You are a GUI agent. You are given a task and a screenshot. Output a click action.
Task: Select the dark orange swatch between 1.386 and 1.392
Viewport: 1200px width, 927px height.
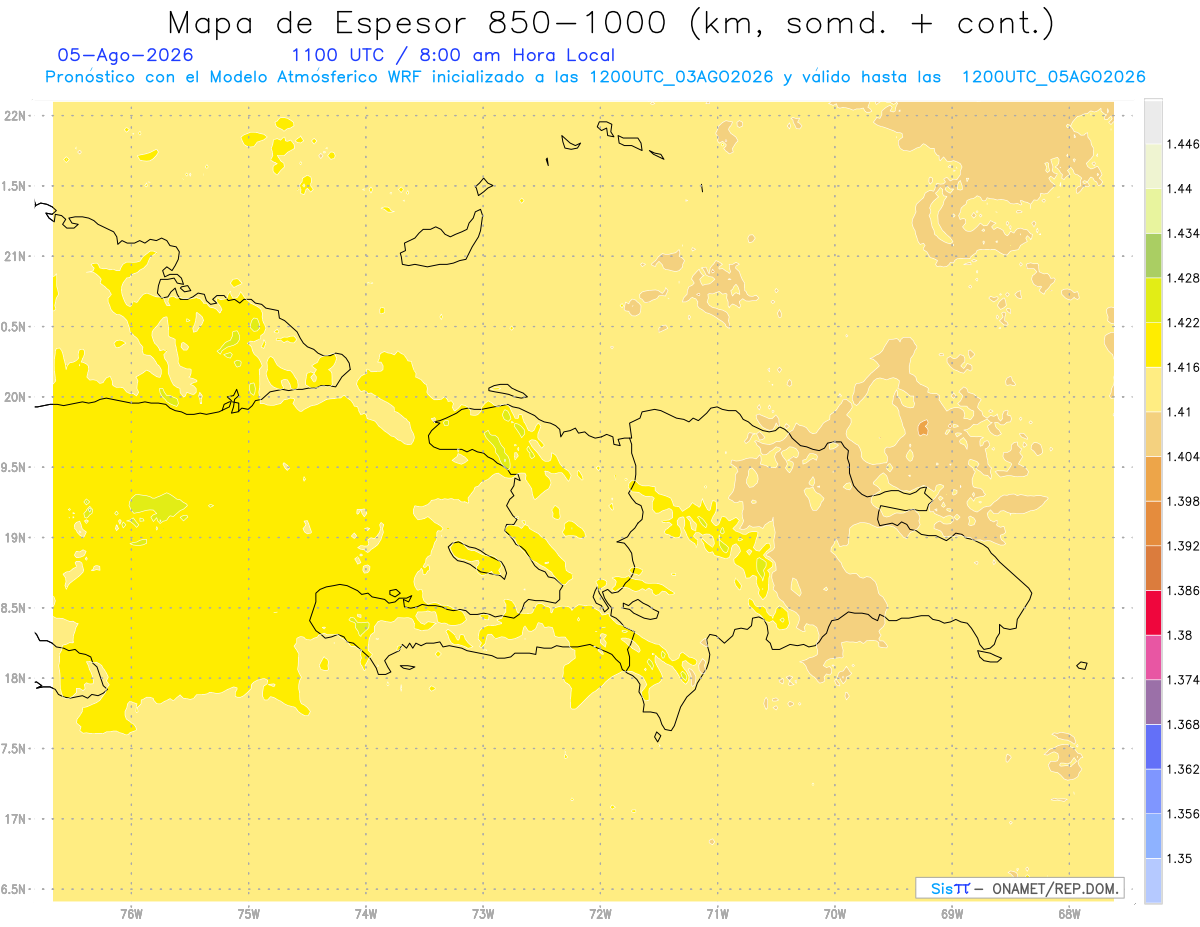1153,568
